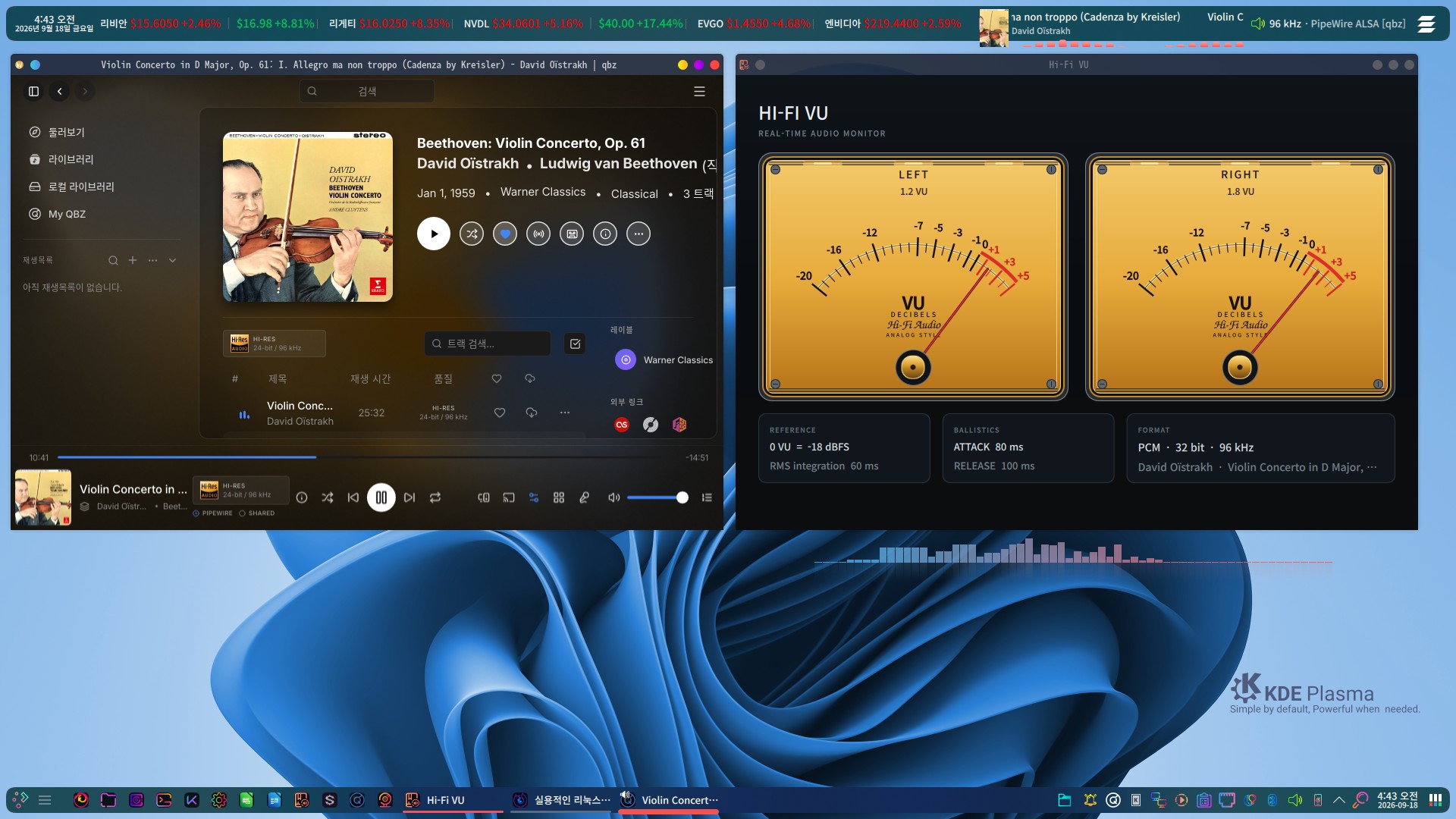
Task: Open the album more options ellipsis
Action: coord(639,234)
